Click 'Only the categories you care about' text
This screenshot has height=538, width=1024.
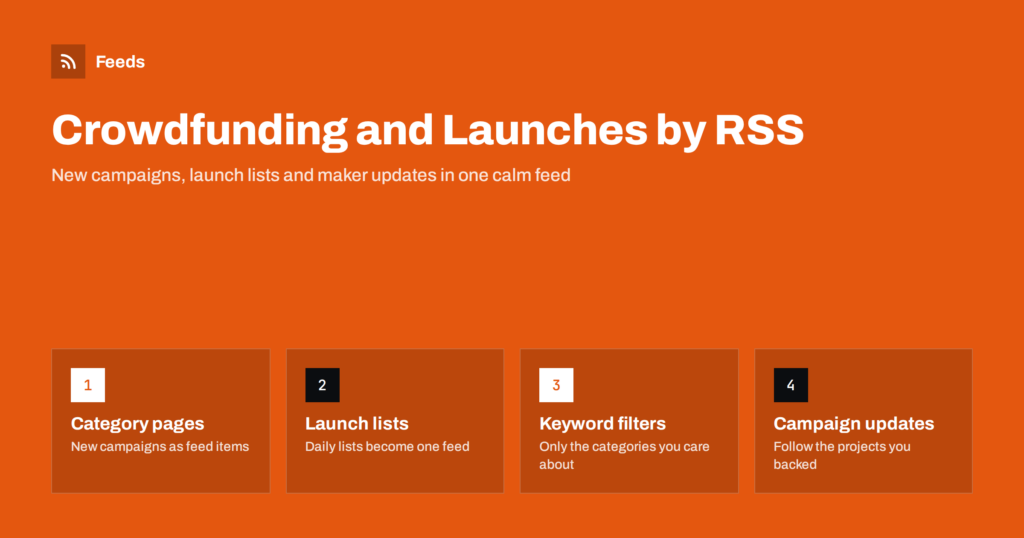pyautogui.click(x=624, y=456)
